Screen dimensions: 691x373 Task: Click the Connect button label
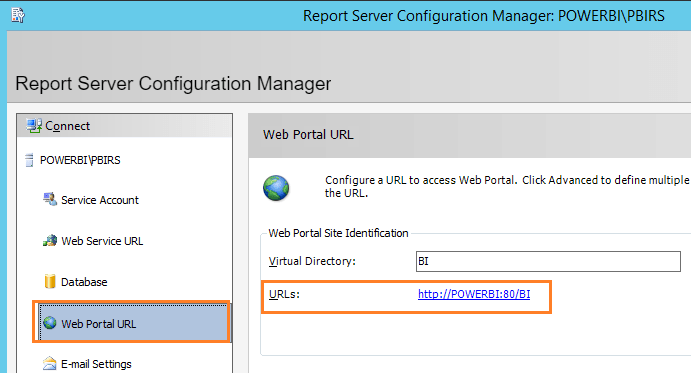(67, 126)
